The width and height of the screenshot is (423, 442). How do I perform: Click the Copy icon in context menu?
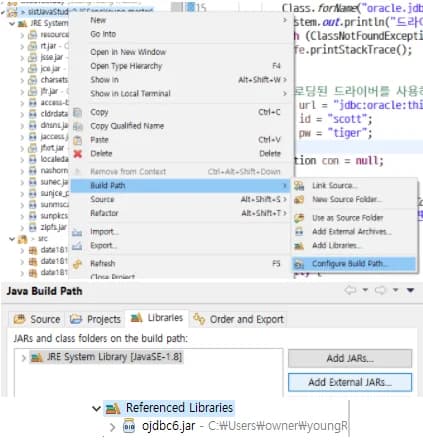click(77, 112)
